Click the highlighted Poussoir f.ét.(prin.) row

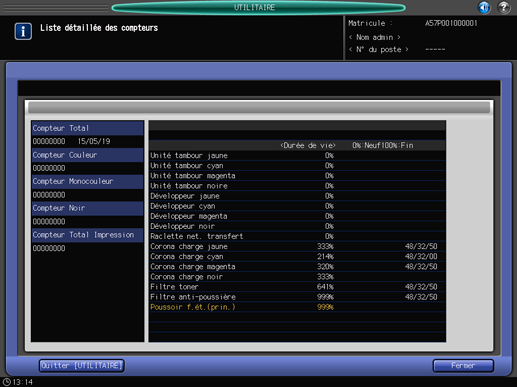[297, 307]
